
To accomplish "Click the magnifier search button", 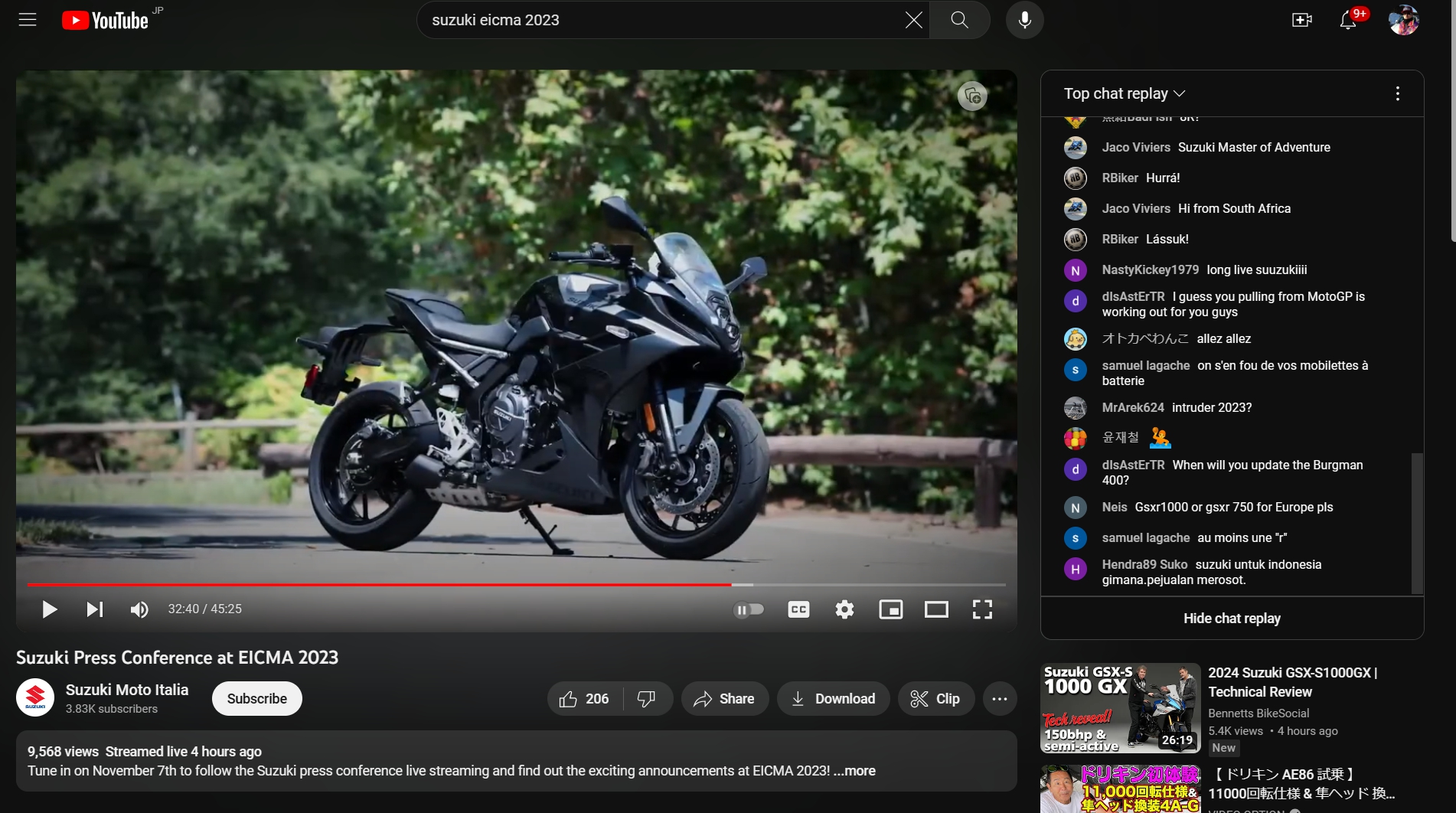I will click(960, 20).
